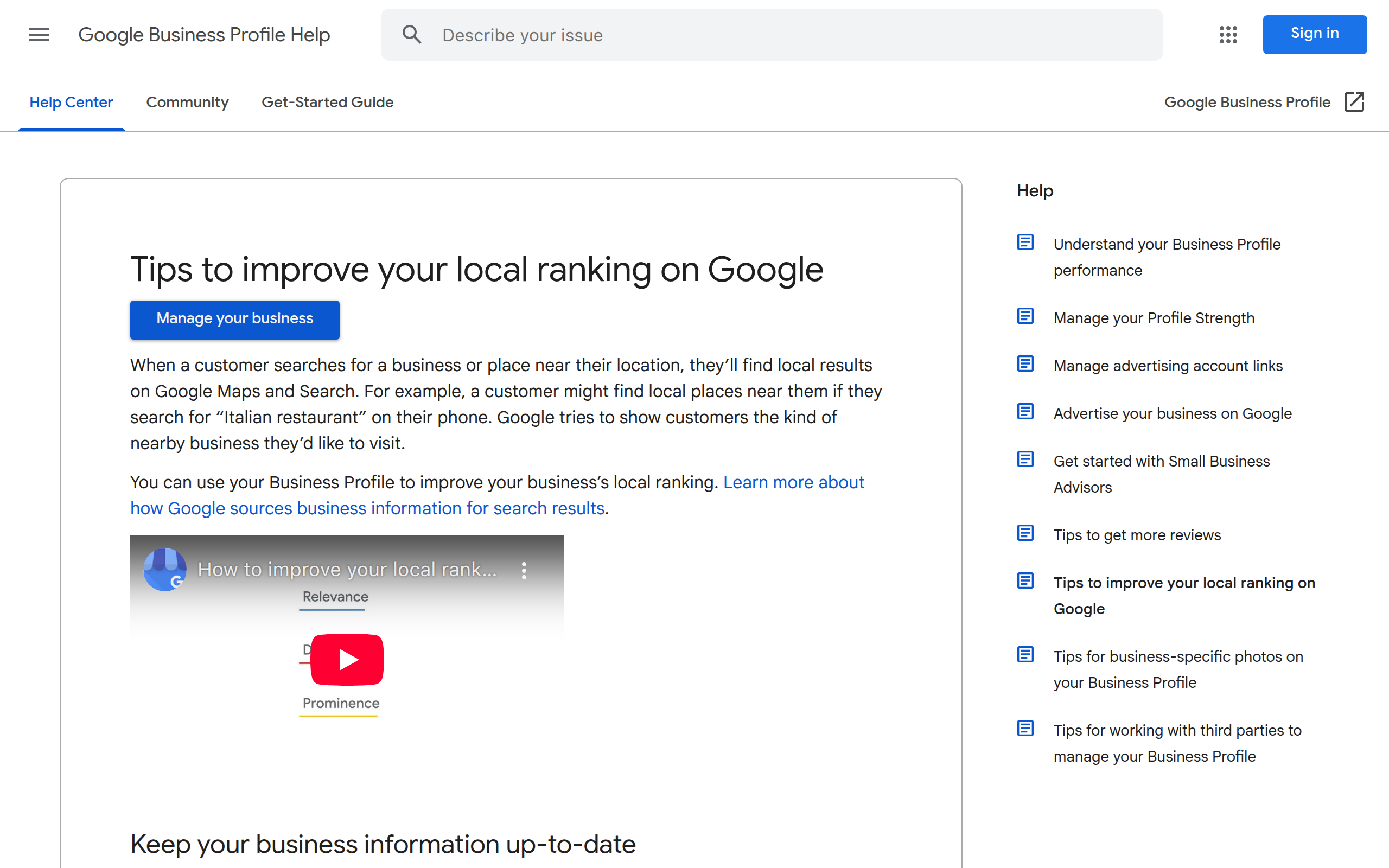
Task: Select the Help Center tab
Action: pyautogui.click(x=71, y=102)
